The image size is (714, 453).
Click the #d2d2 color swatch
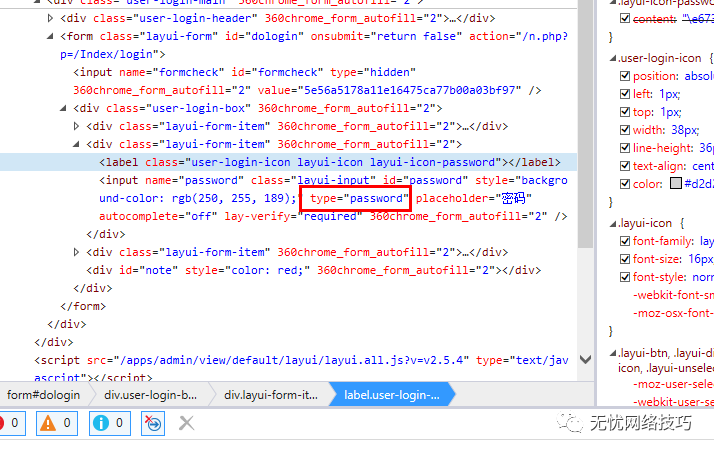pos(676,183)
